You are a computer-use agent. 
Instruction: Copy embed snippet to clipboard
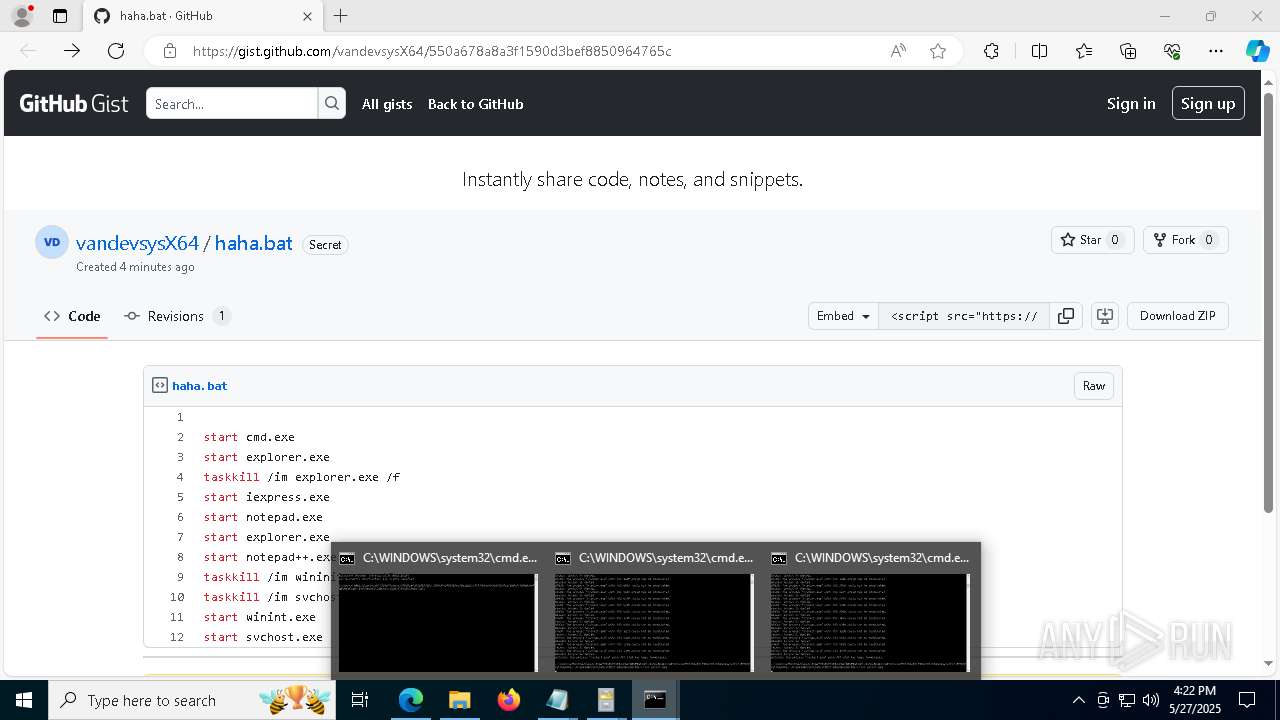1066,316
